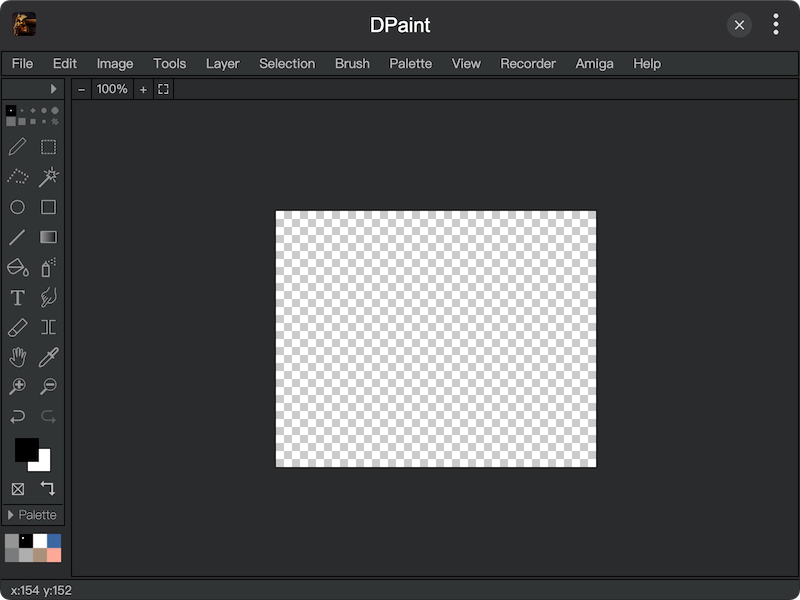Pick the Eyedropper color picker tool

coord(48,357)
